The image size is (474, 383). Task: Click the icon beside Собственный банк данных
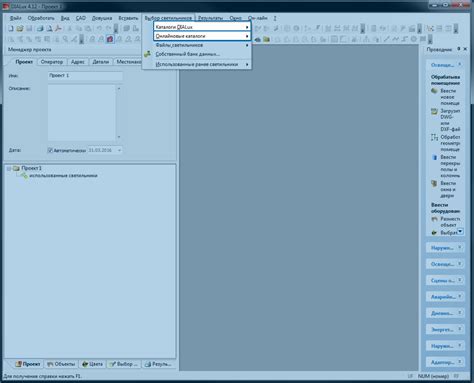click(147, 54)
